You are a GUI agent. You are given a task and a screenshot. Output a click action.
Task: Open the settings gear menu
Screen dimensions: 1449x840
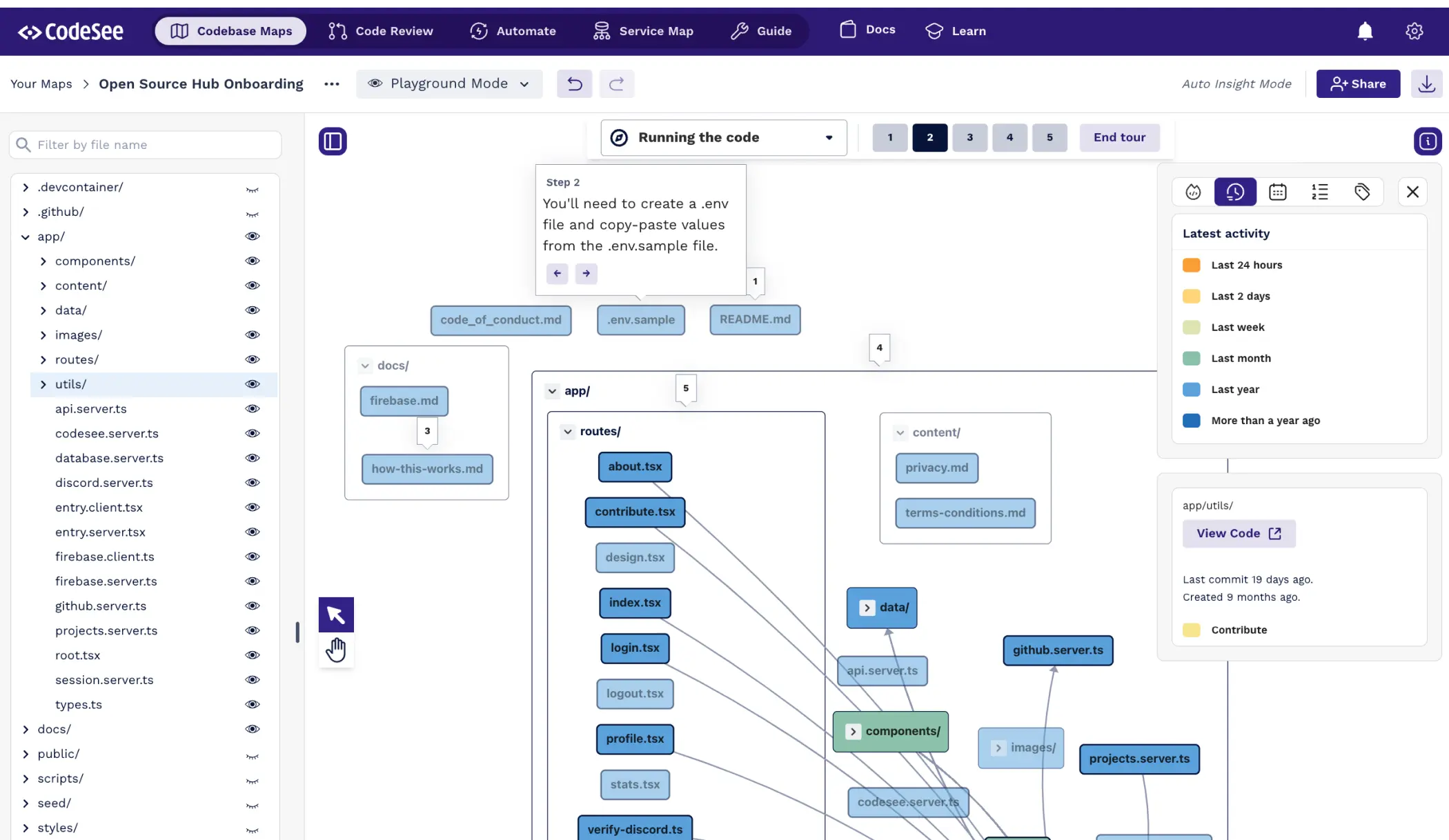[1414, 30]
